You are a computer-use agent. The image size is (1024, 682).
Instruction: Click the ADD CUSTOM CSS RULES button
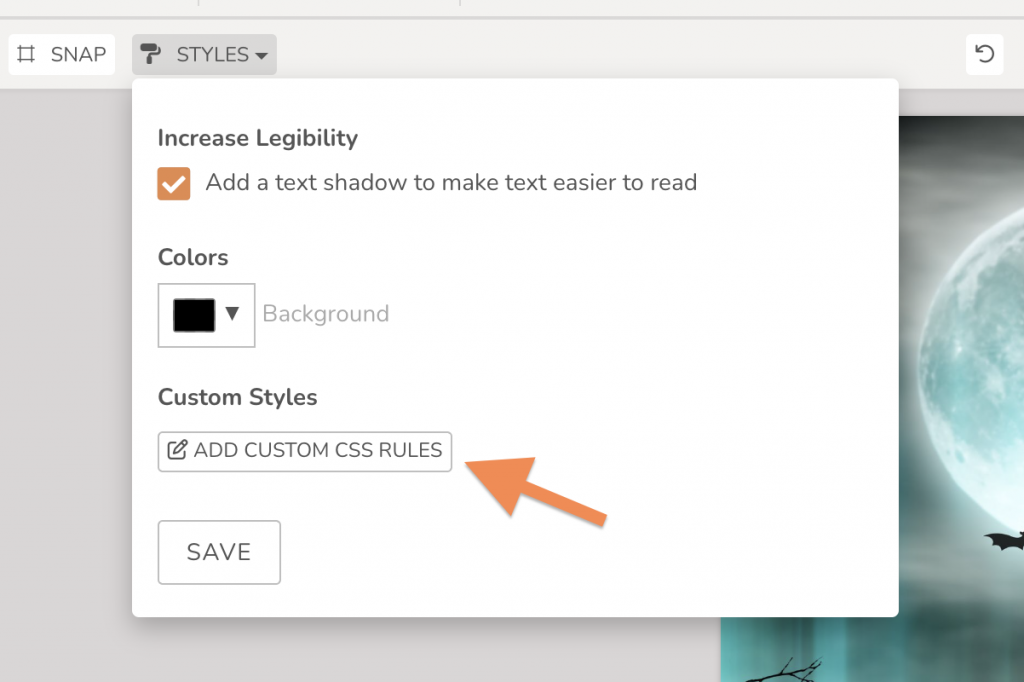[x=304, y=451]
